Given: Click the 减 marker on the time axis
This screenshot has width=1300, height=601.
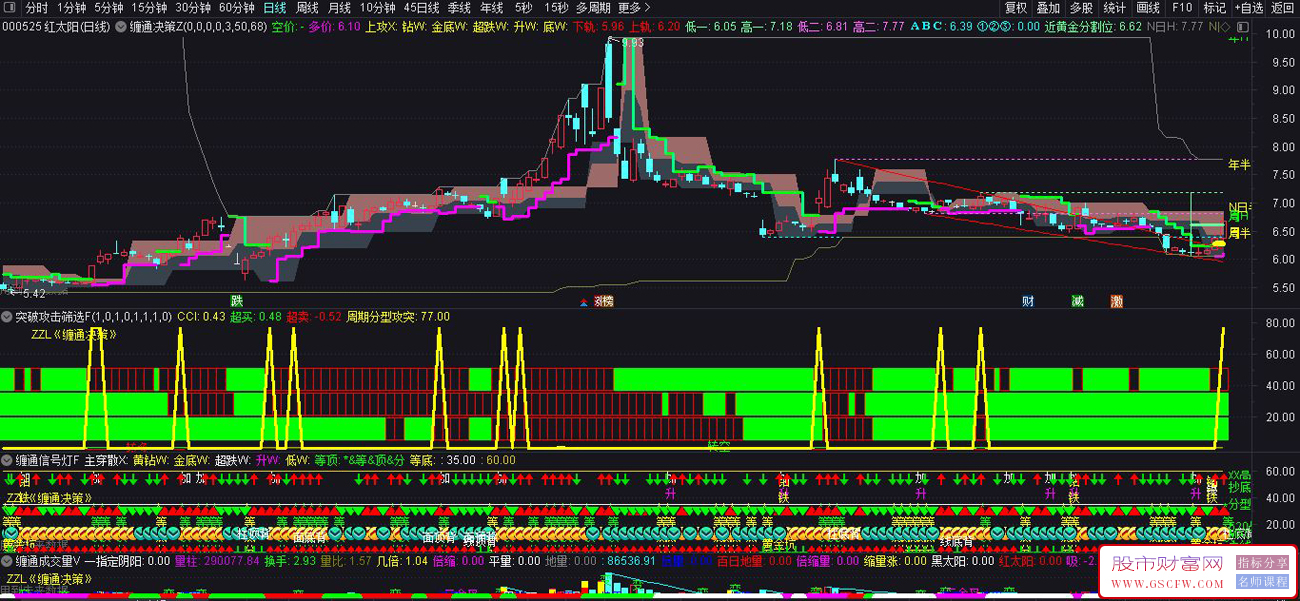Looking at the screenshot, I should click(x=1077, y=300).
